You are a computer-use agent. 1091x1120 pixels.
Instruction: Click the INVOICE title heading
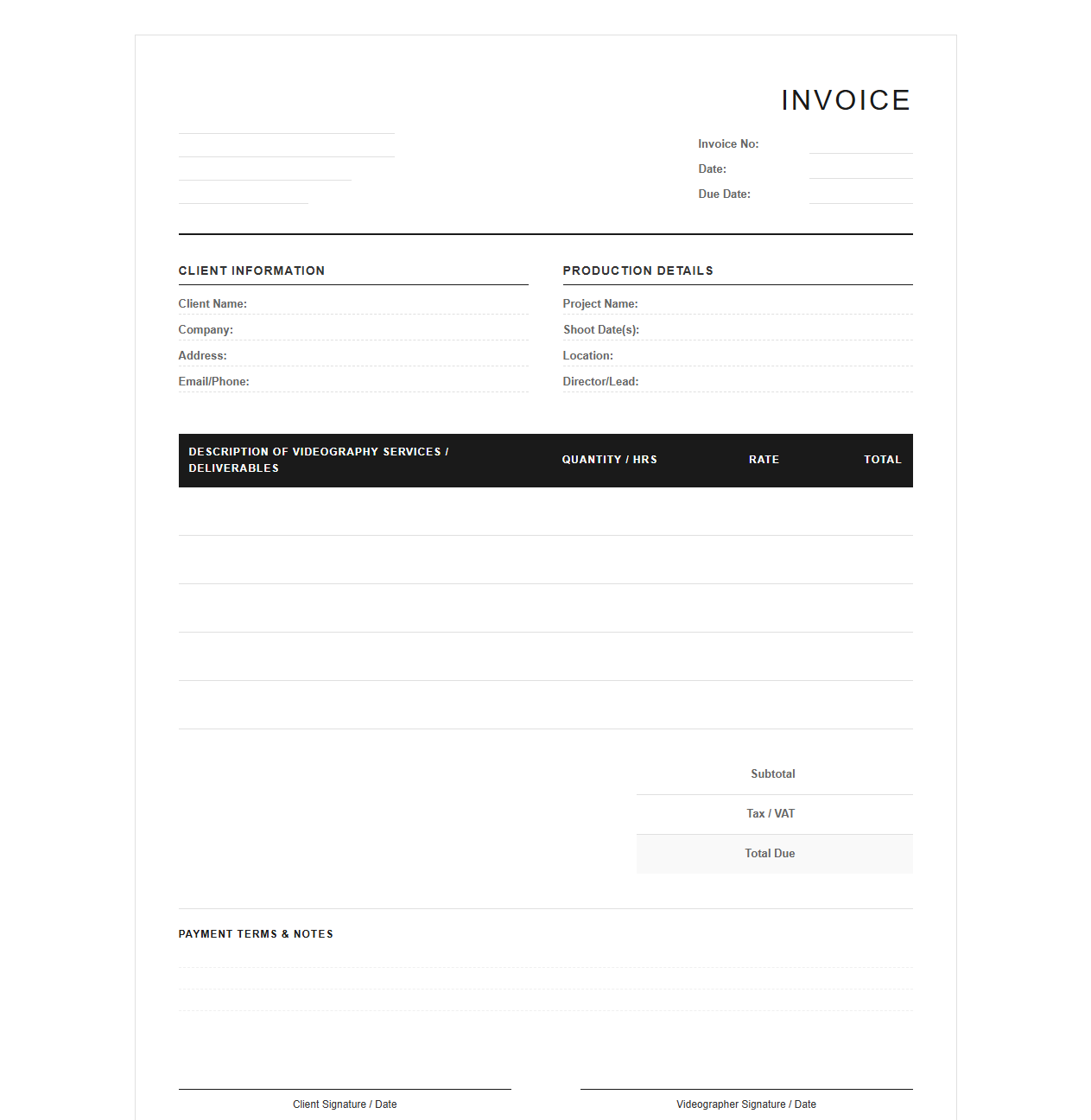[x=846, y=100]
